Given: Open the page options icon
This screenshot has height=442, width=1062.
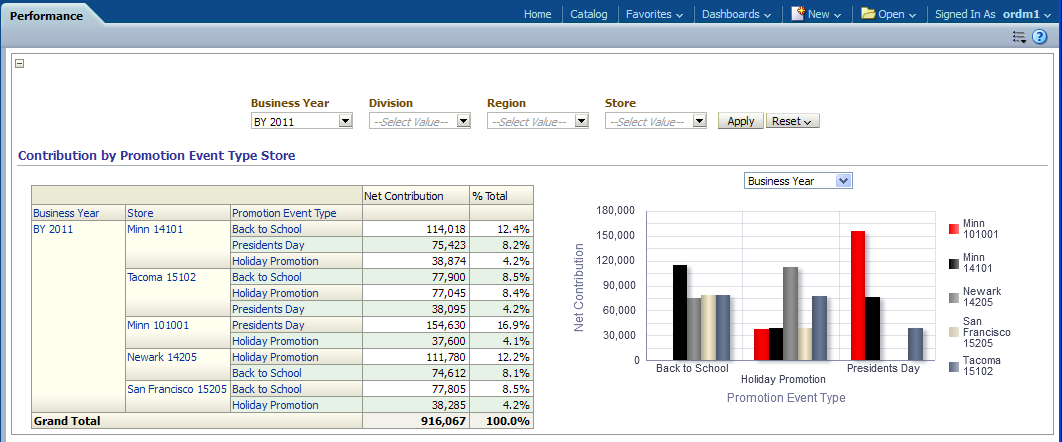Looking at the screenshot, I should (x=1019, y=37).
